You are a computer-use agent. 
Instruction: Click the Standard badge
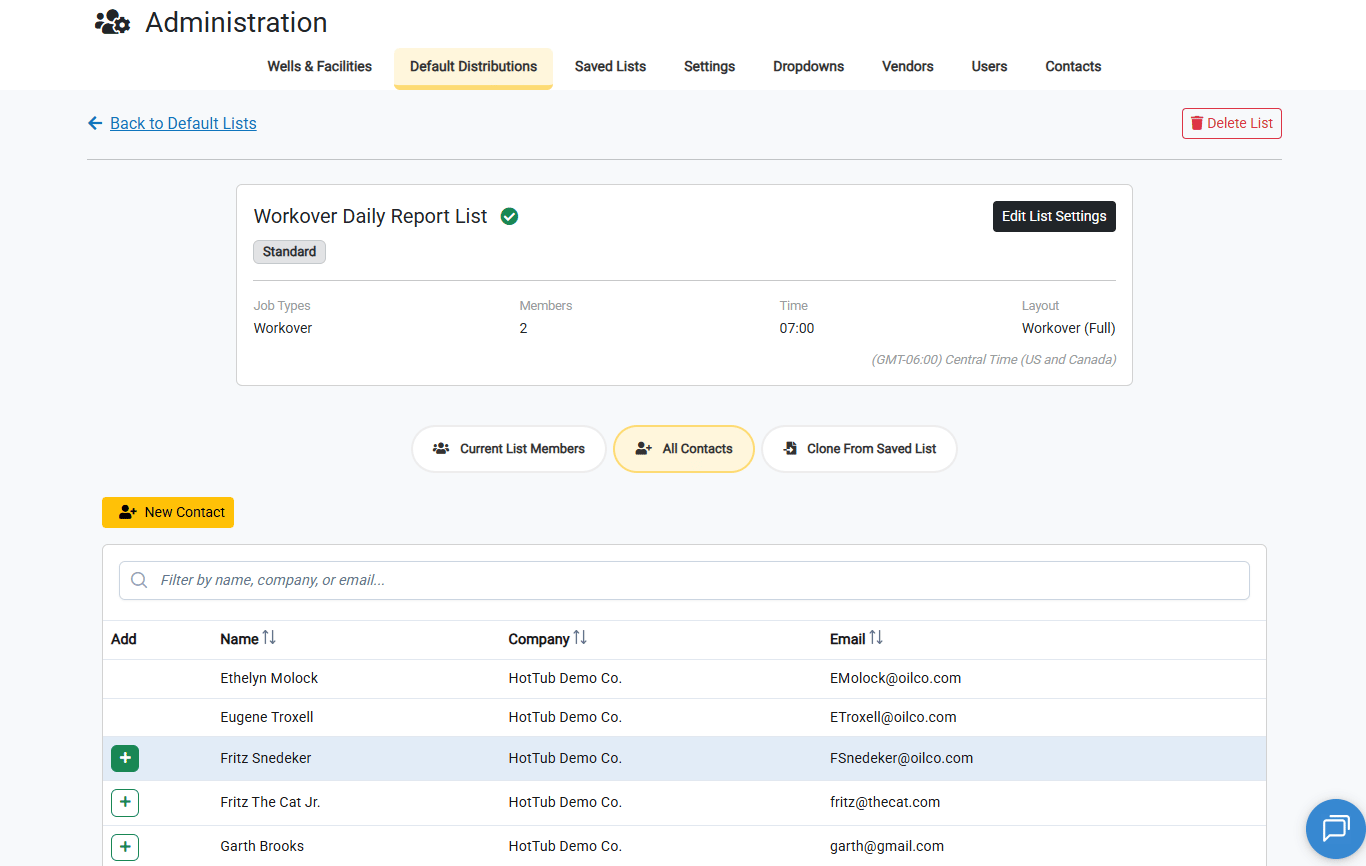click(289, 252)
